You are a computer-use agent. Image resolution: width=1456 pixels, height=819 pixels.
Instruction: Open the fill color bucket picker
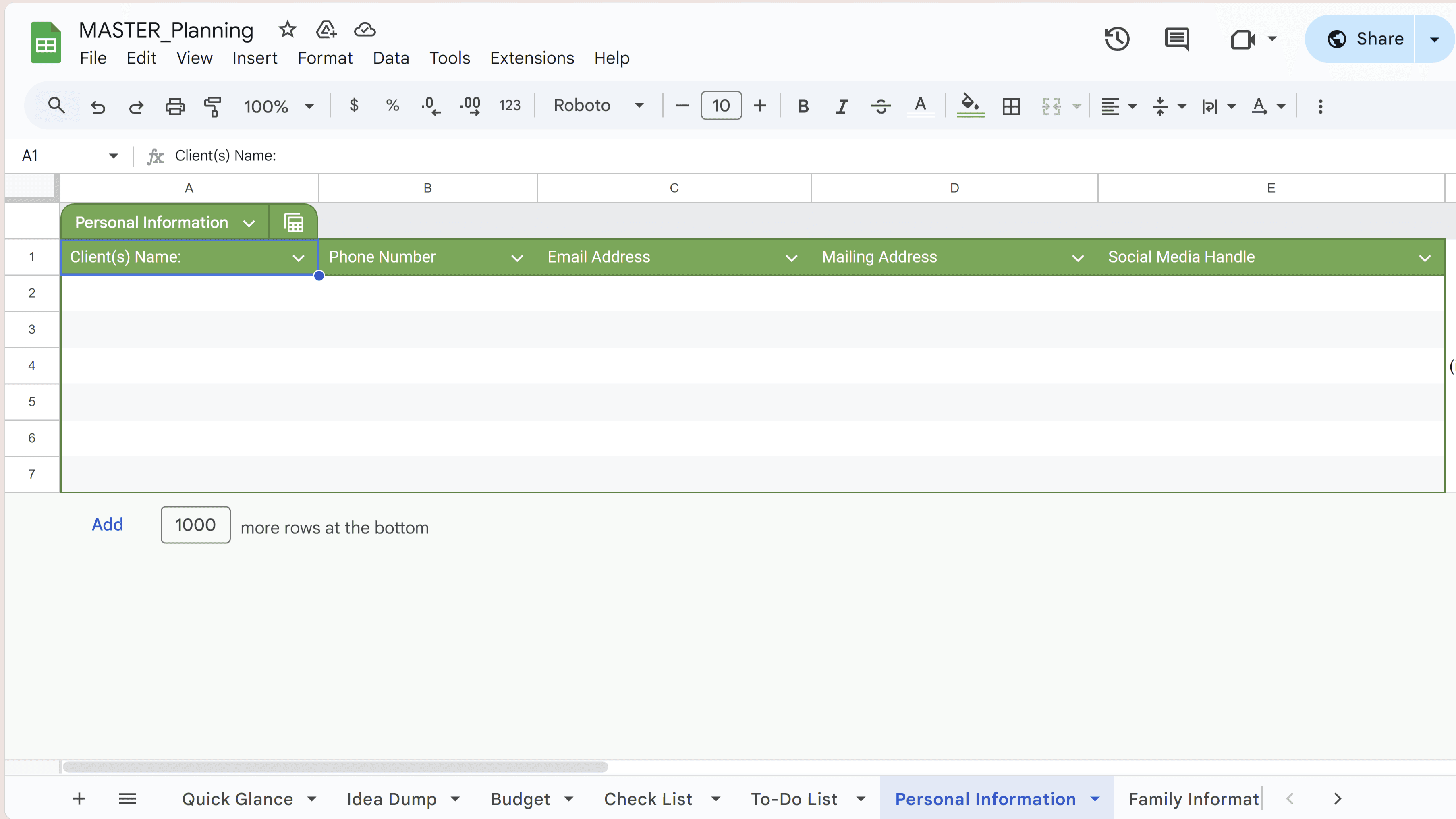[970, 106]
